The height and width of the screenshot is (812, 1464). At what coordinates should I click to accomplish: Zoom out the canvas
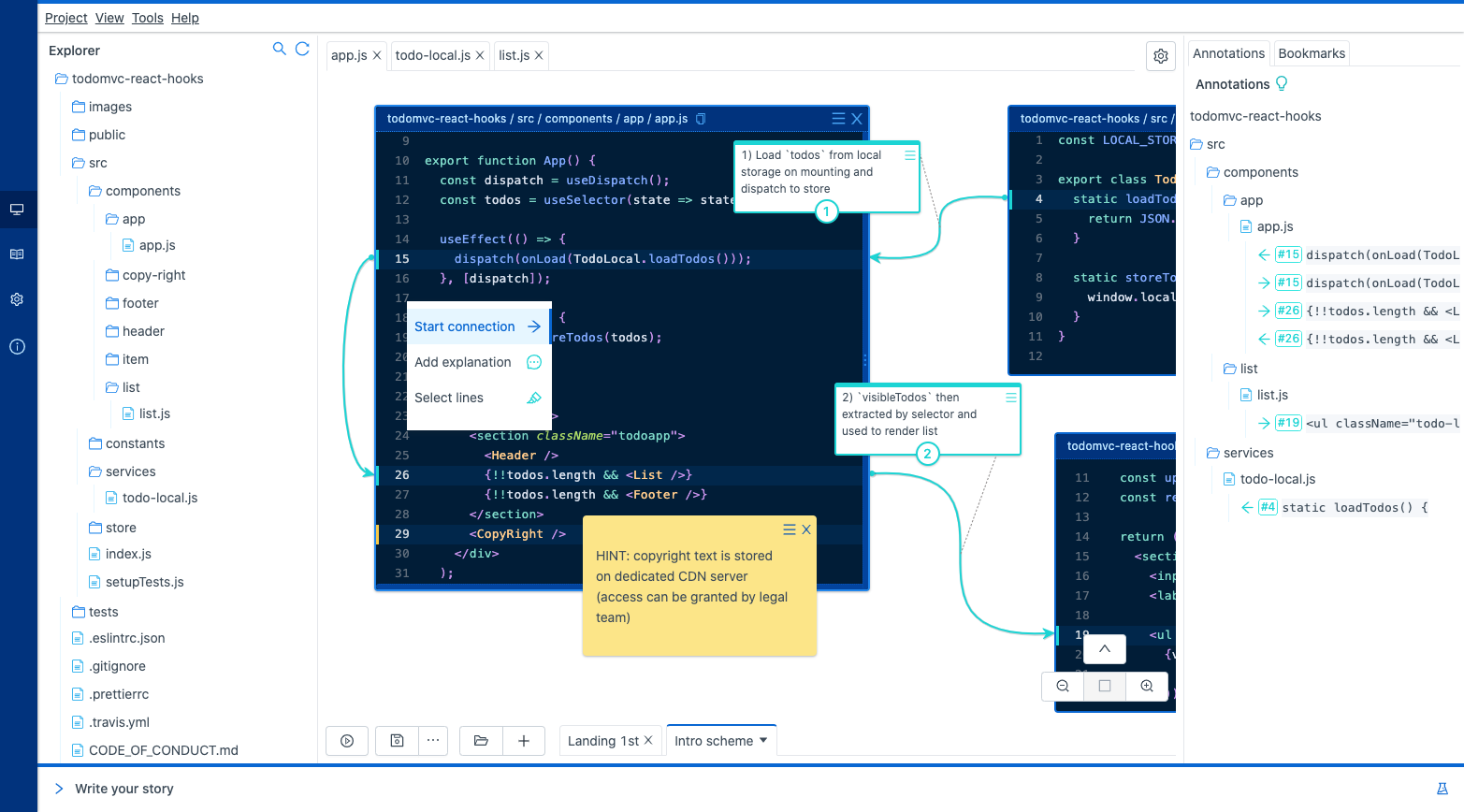click(x=1063, y=686)
